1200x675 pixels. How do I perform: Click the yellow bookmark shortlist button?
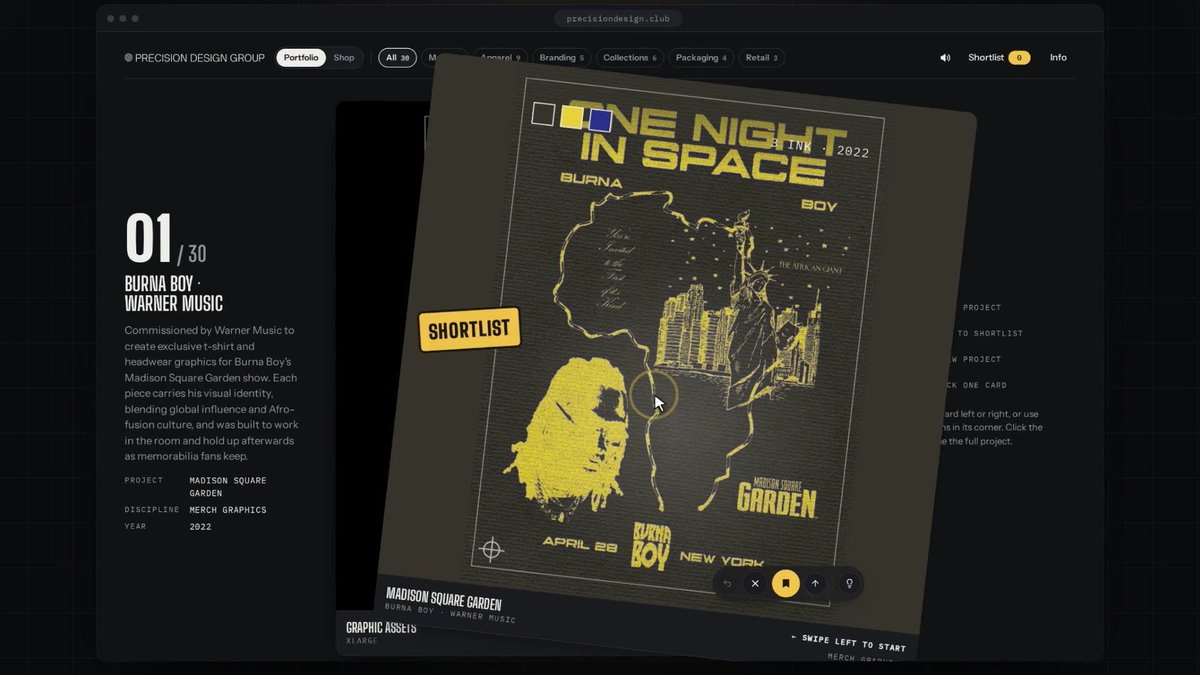786,583
